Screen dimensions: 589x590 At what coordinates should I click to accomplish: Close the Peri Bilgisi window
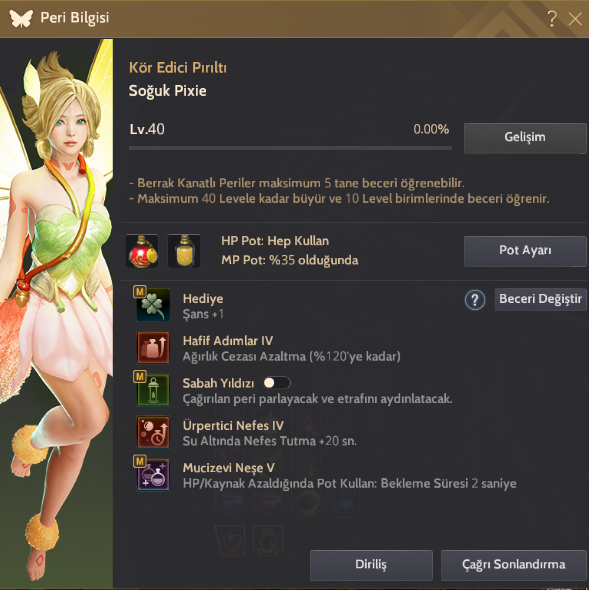pos(575,18)
